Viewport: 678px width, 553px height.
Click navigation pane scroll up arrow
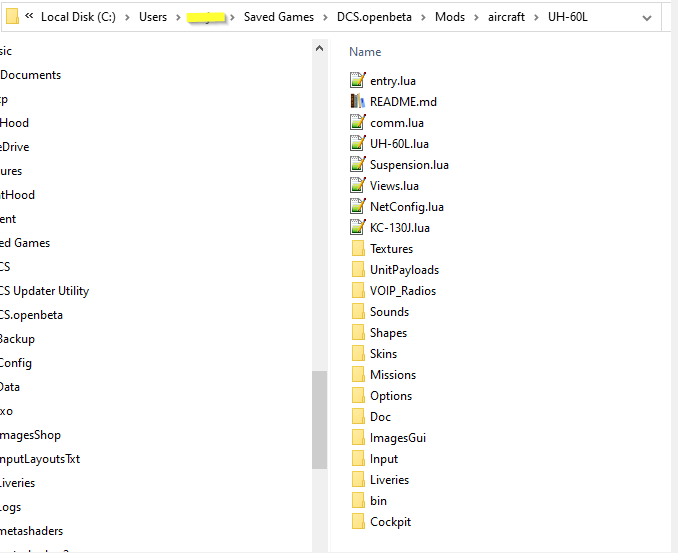(320, 48)
